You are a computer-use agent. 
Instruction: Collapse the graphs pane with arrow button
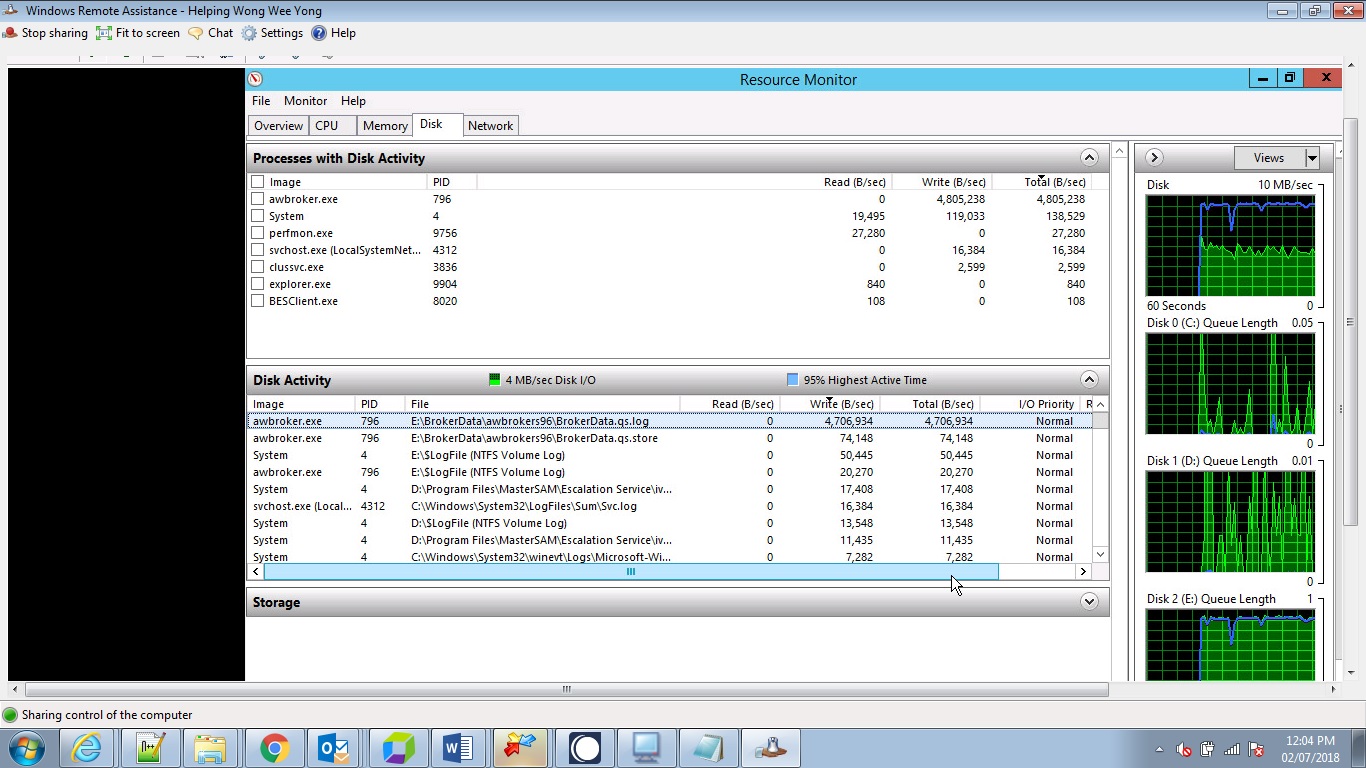pos(1154,157)
